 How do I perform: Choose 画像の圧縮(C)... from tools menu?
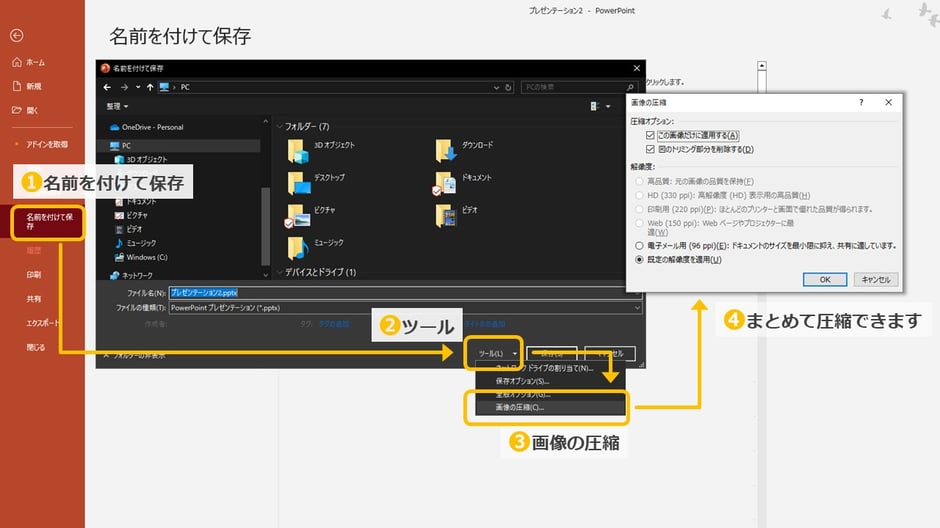[x=520, y=408]
